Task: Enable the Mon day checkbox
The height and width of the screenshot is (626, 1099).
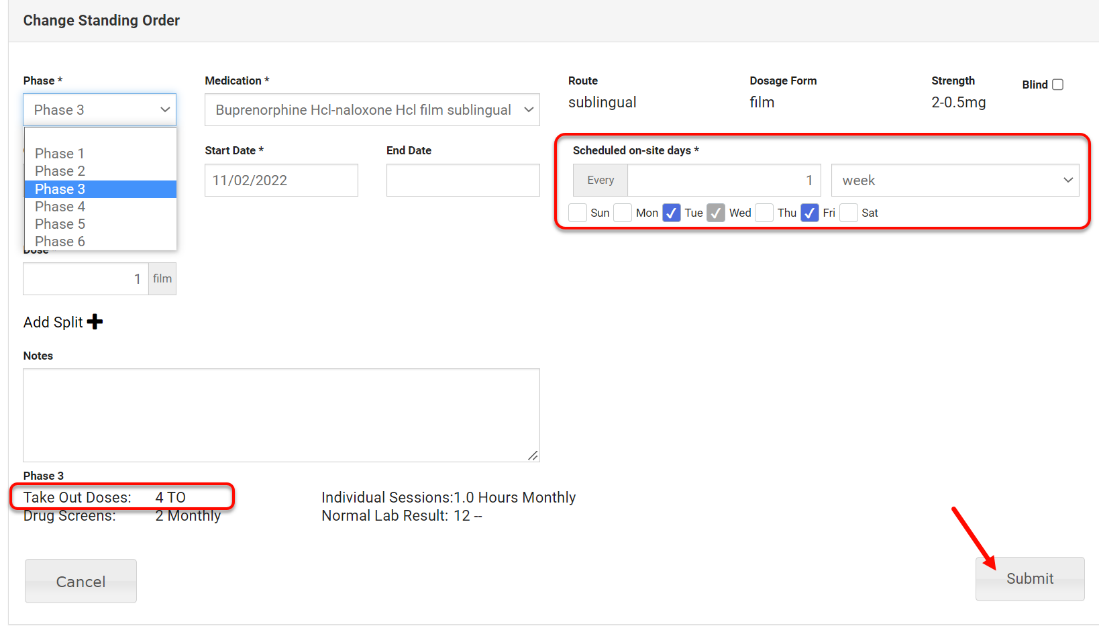Action: (x=623, y=213)
